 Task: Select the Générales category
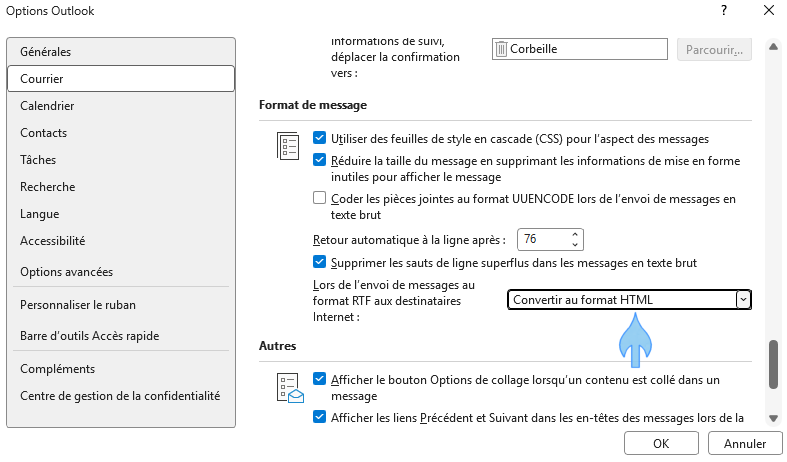pyautogui.click(x=121, y=52)
